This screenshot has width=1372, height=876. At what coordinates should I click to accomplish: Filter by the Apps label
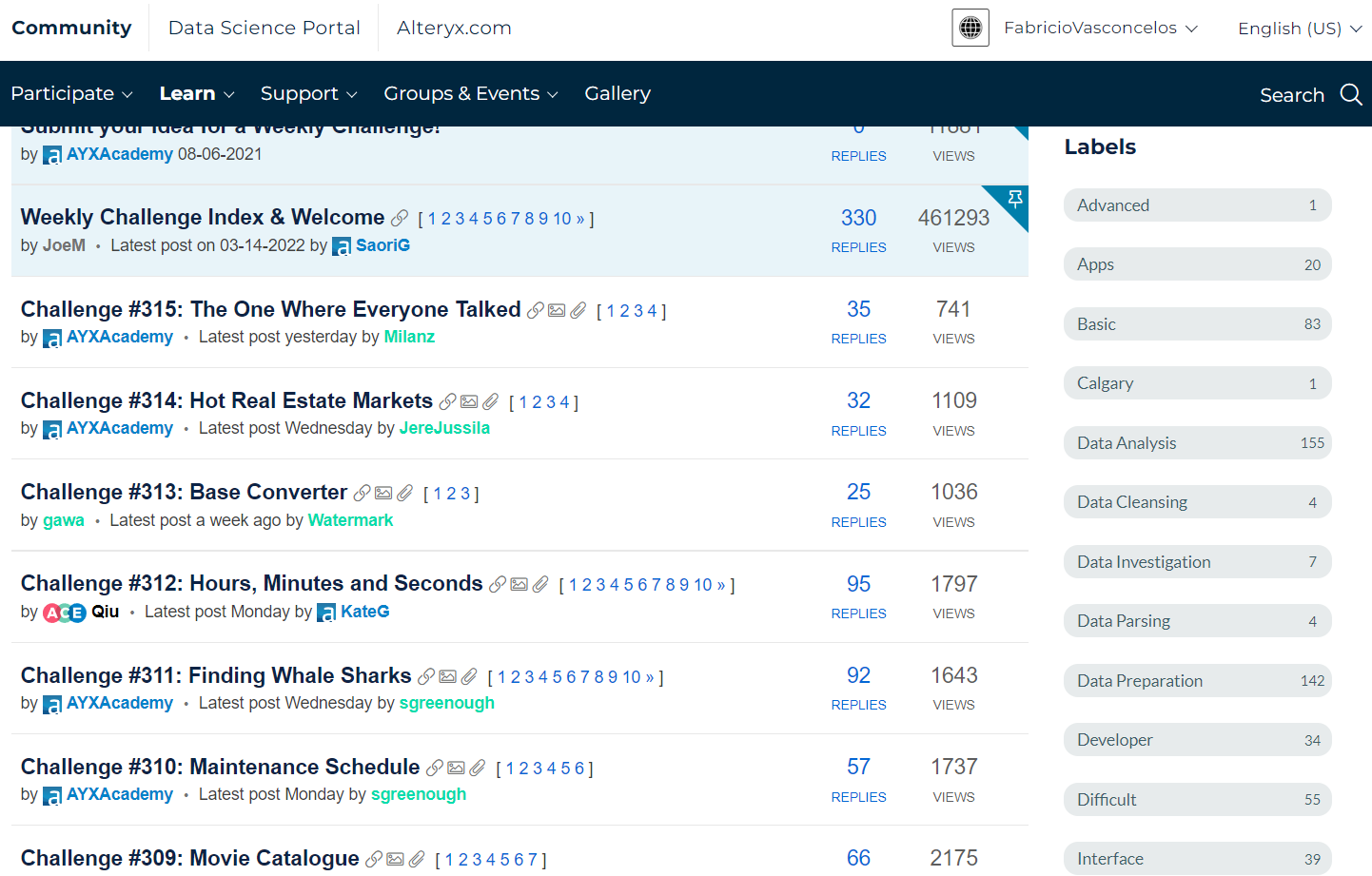(1197, 264)
